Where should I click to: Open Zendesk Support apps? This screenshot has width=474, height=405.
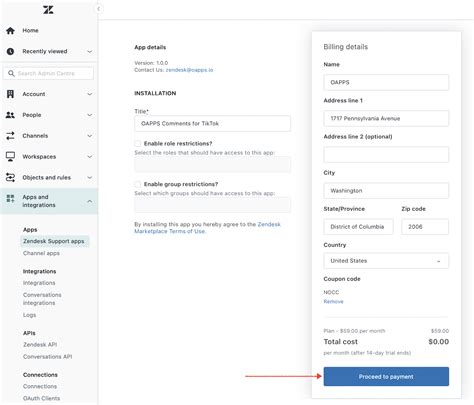pos(54,241)
